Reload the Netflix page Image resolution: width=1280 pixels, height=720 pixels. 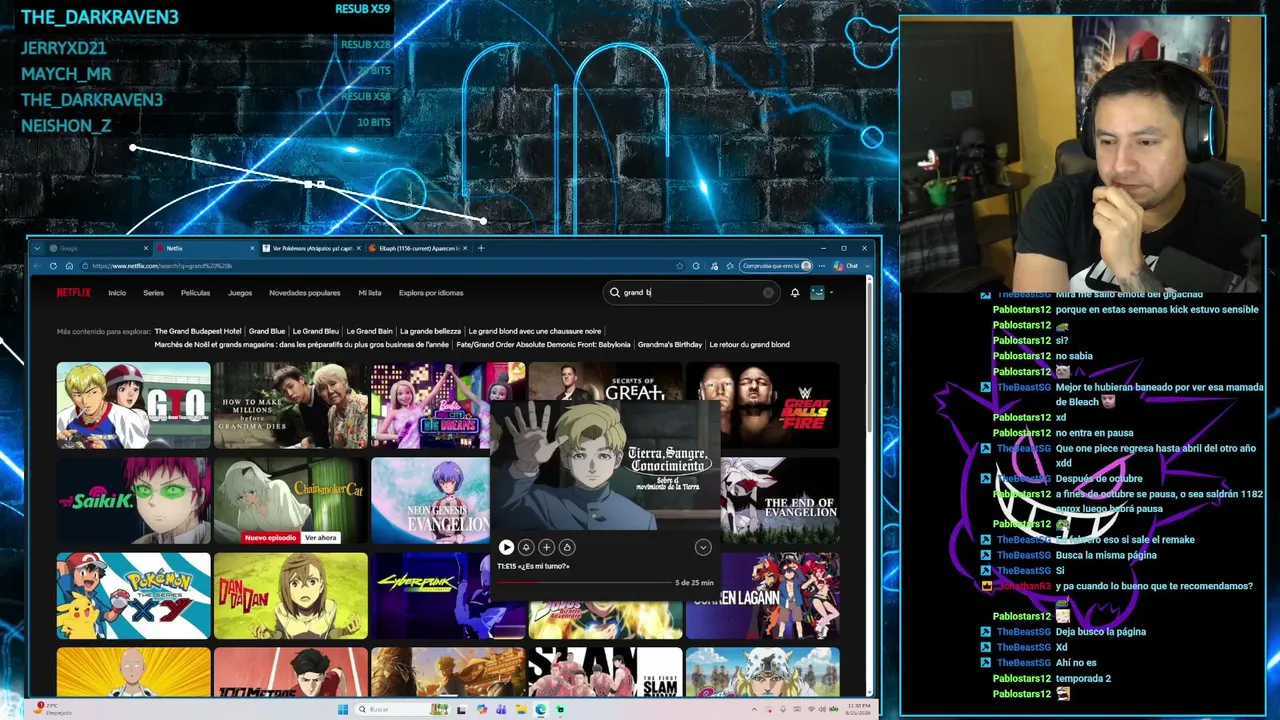tap(53, 266)
